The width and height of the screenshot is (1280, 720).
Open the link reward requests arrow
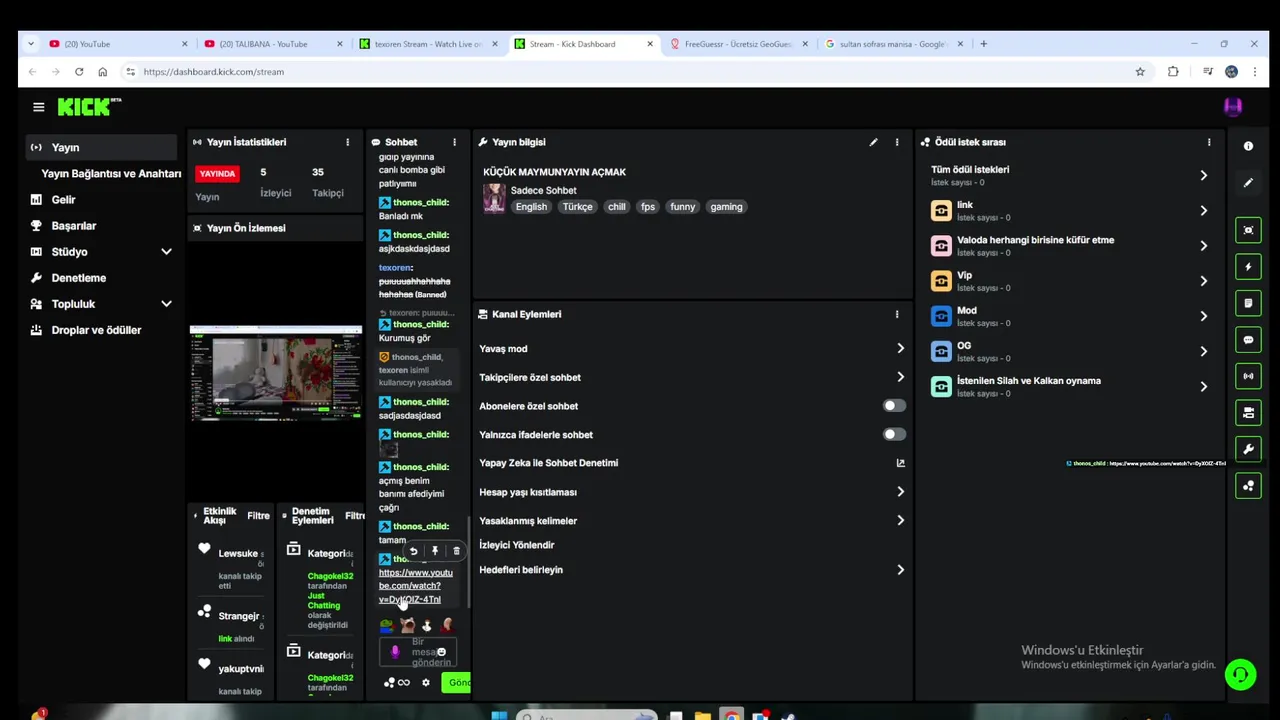[1203, 210]
